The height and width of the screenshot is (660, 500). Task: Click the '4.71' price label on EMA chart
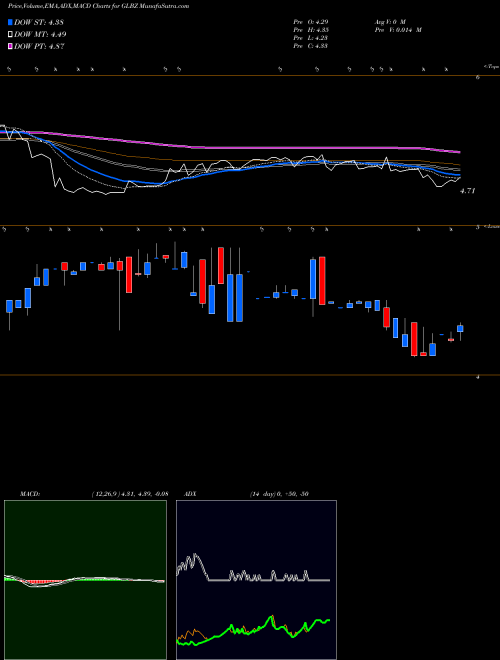[x=467, y=191]
